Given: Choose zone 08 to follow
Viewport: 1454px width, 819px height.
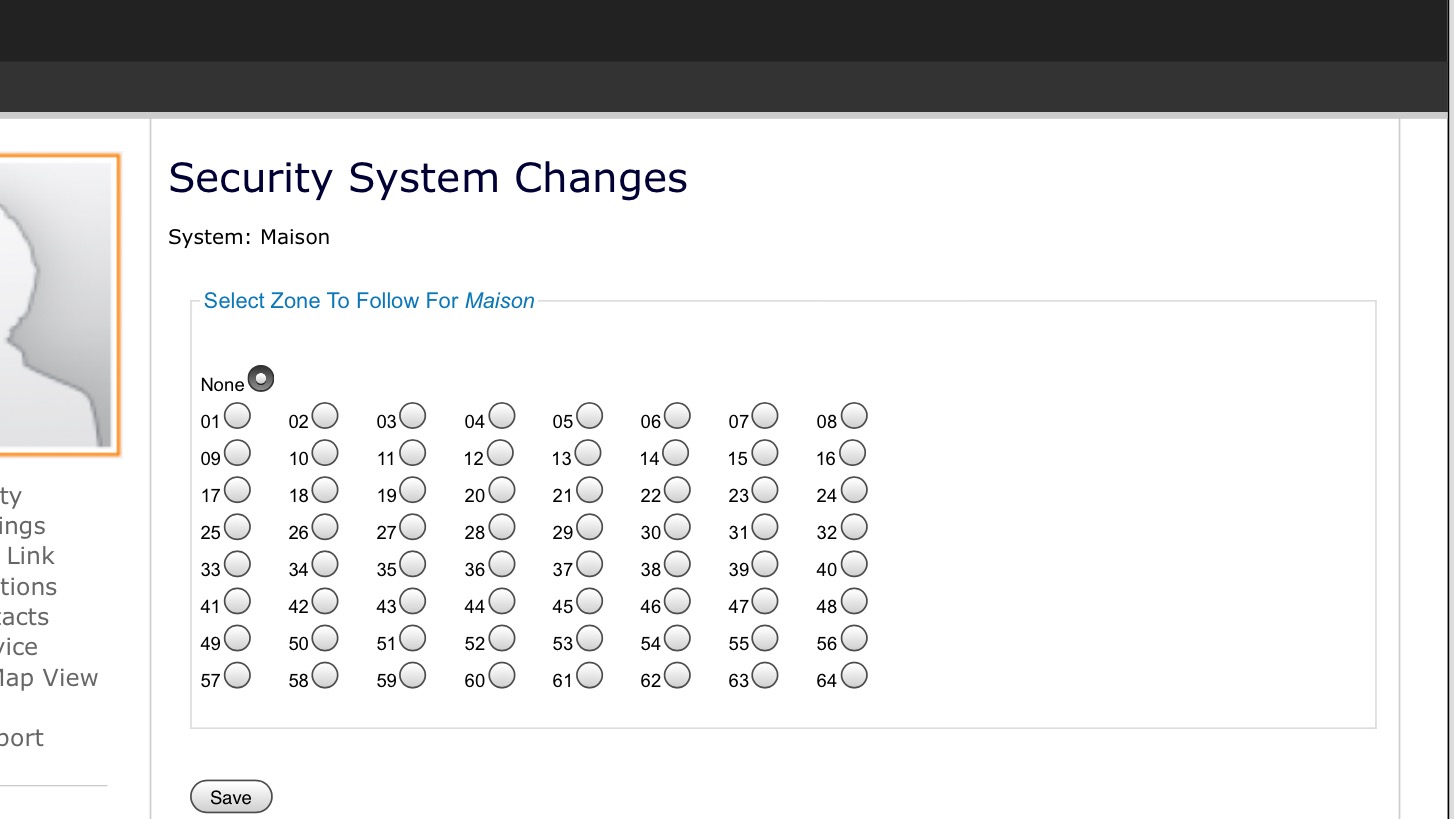Looking at the screenshot, I should pyautogui.click(x=853, y=416).
